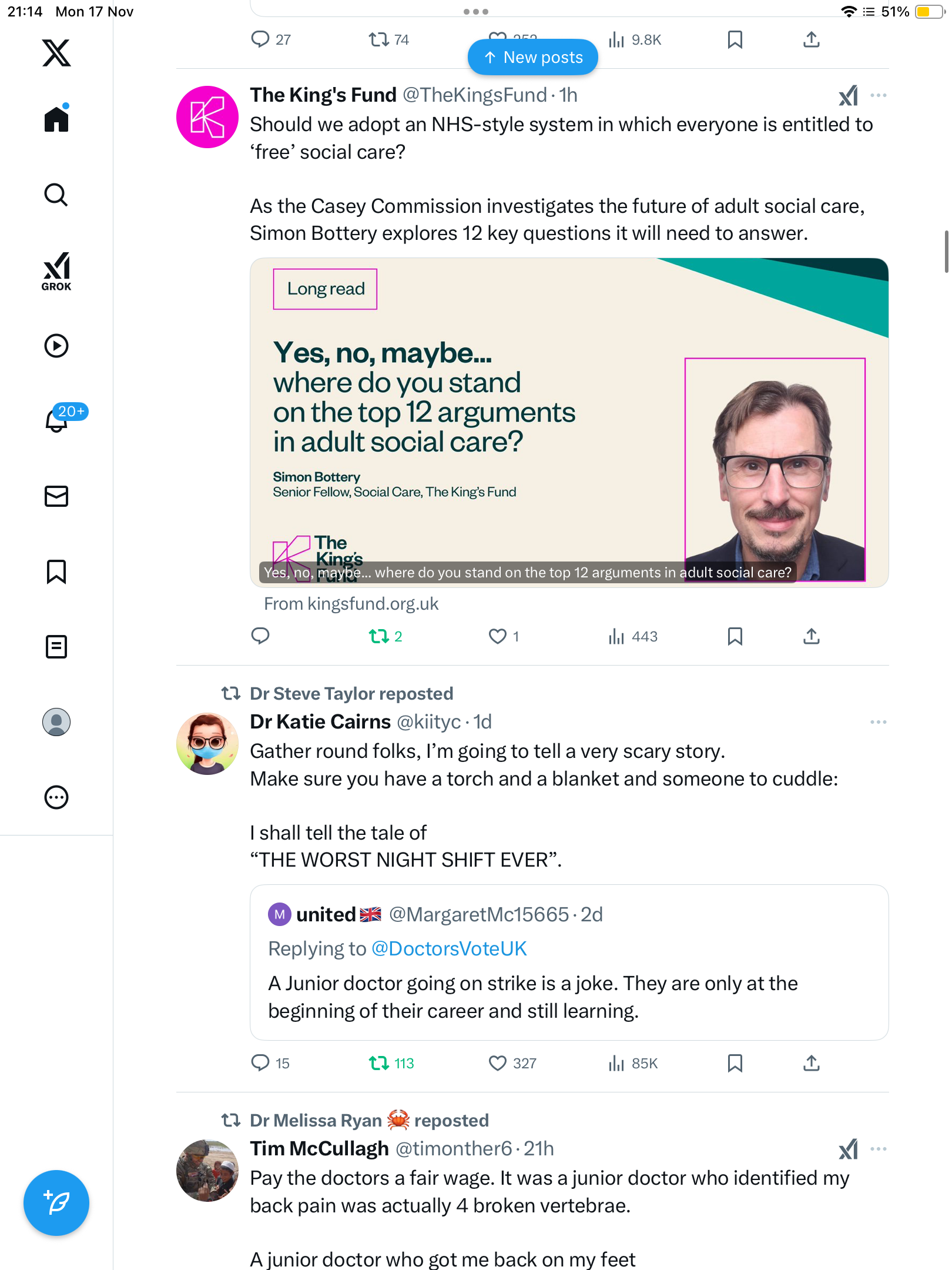
Task: Open more options on Tim McCullagh's post
Action: [878, 1149]
